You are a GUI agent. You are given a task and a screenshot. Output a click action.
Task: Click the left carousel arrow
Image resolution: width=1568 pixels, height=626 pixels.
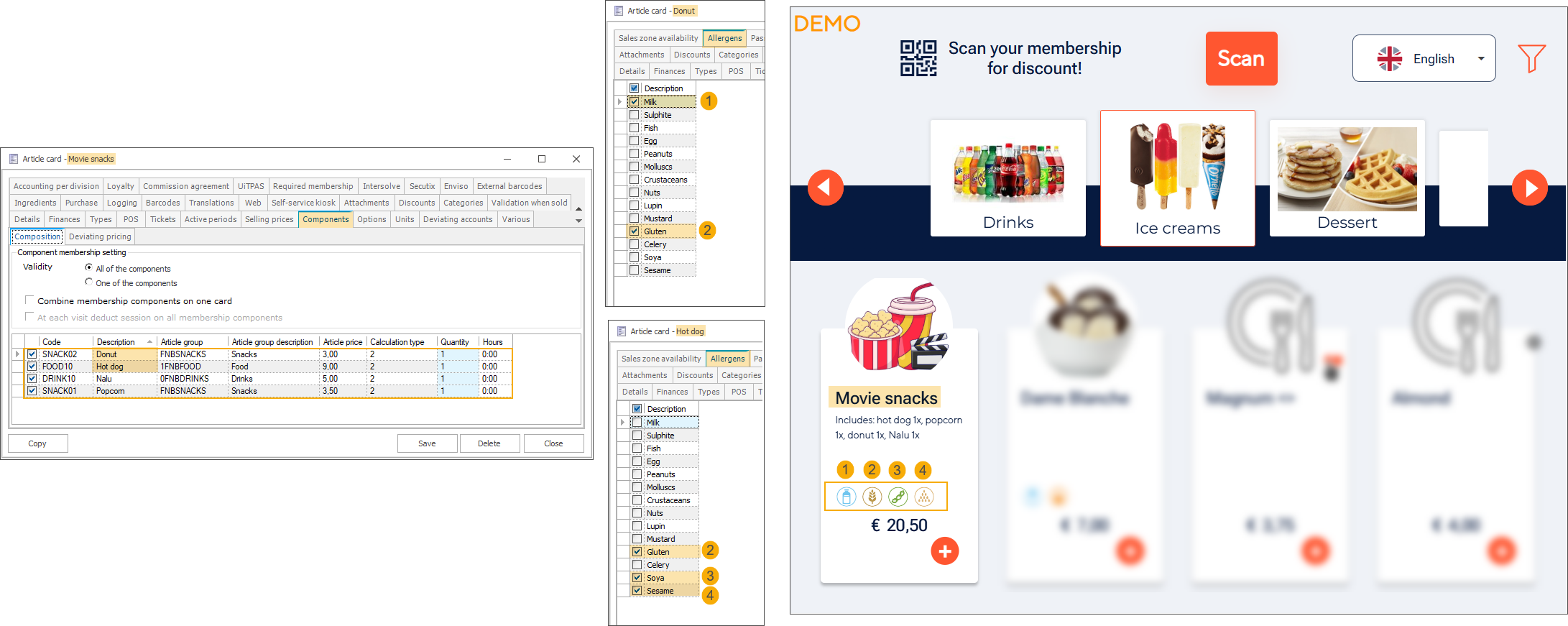click(825, 188)
